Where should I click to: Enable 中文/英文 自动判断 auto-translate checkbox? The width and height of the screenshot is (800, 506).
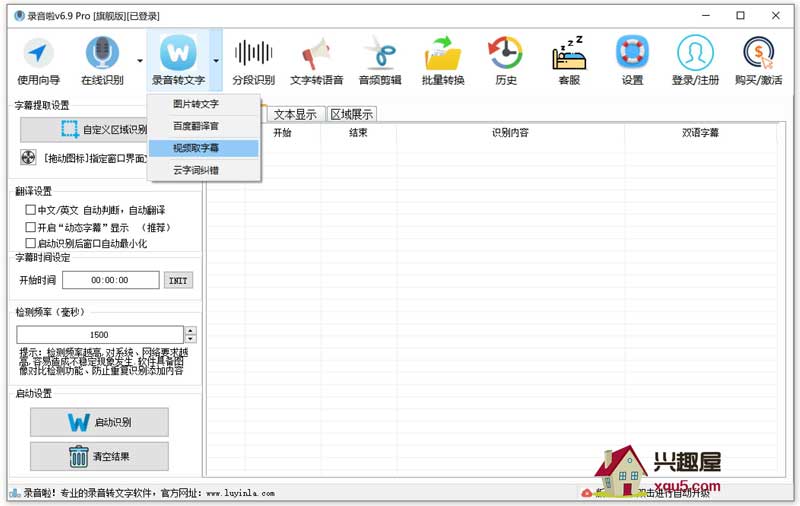click(30, 210)
